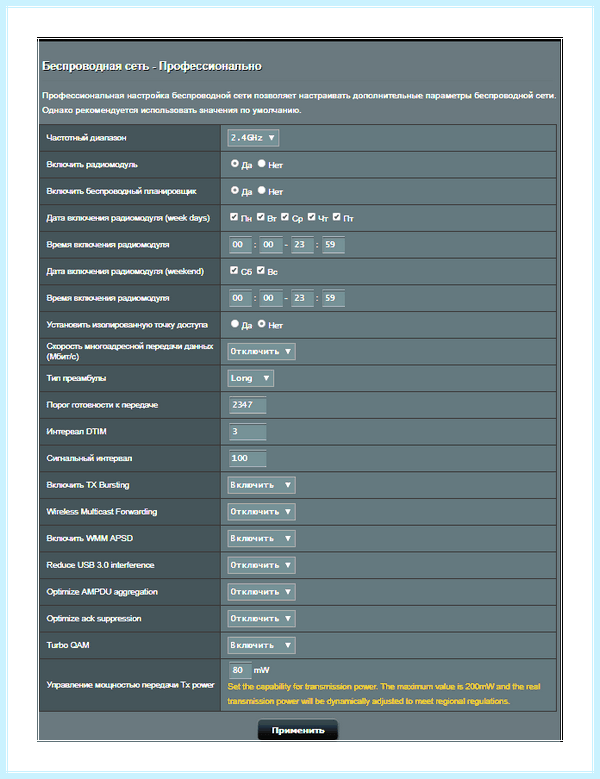This screenshot has width=600, height=779.
Task: Open Wireless Multicast Forwarding dropdown
Action: [x=261, y=512]
